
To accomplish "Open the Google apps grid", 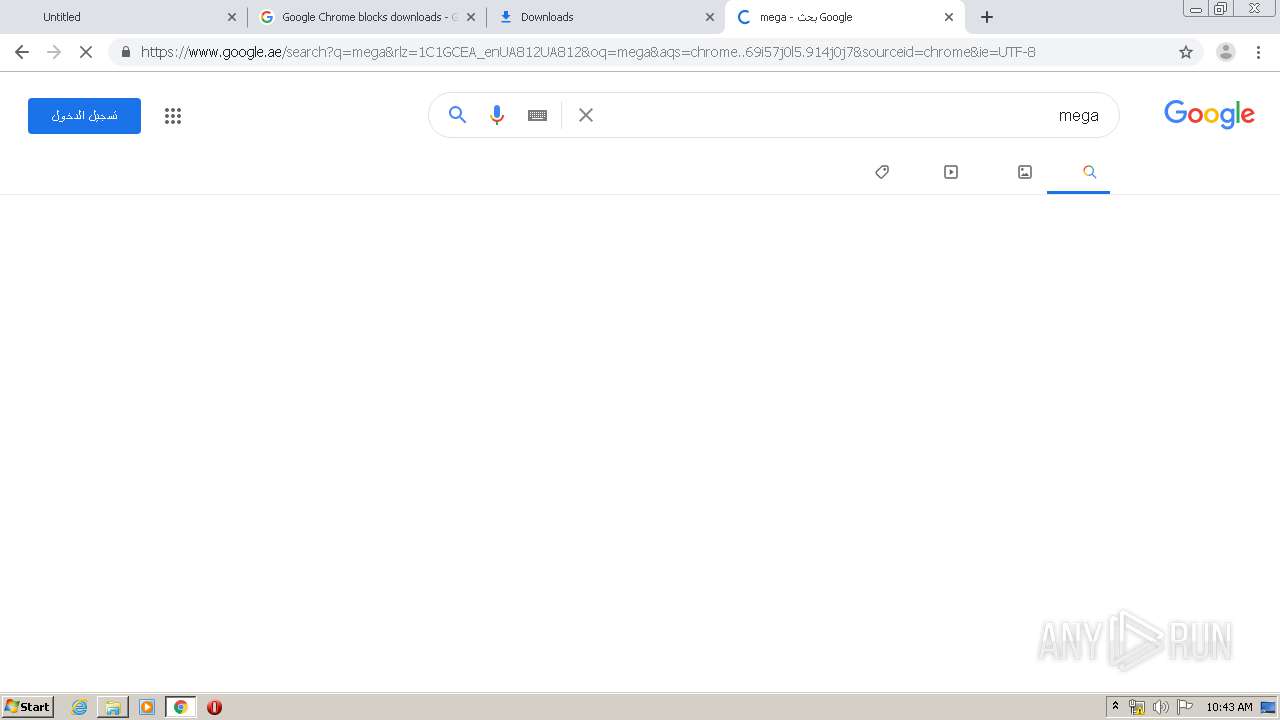I will pyautogui.click(x=173, y=116).
